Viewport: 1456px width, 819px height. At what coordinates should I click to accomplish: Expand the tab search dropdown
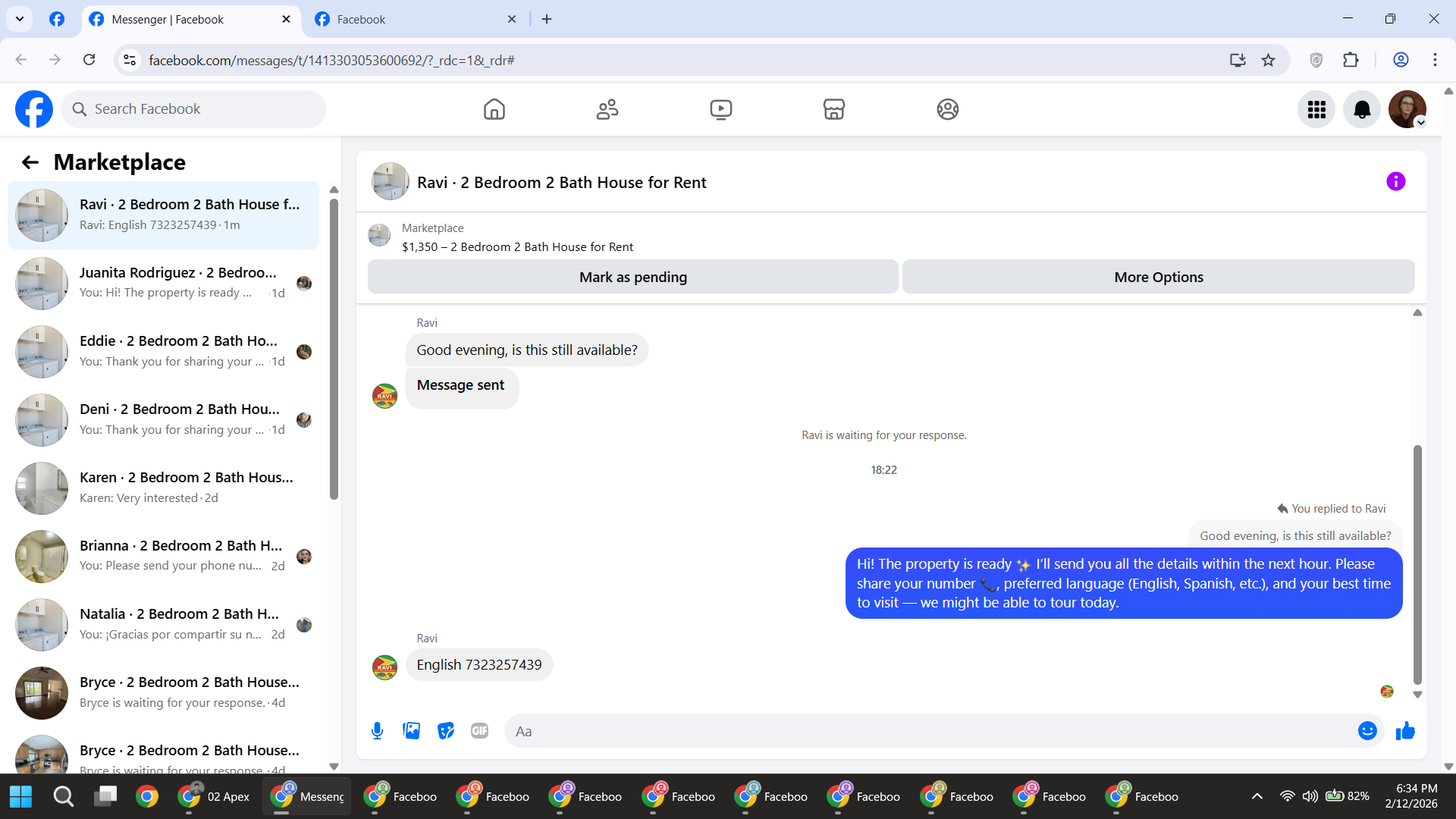(20, 19)
